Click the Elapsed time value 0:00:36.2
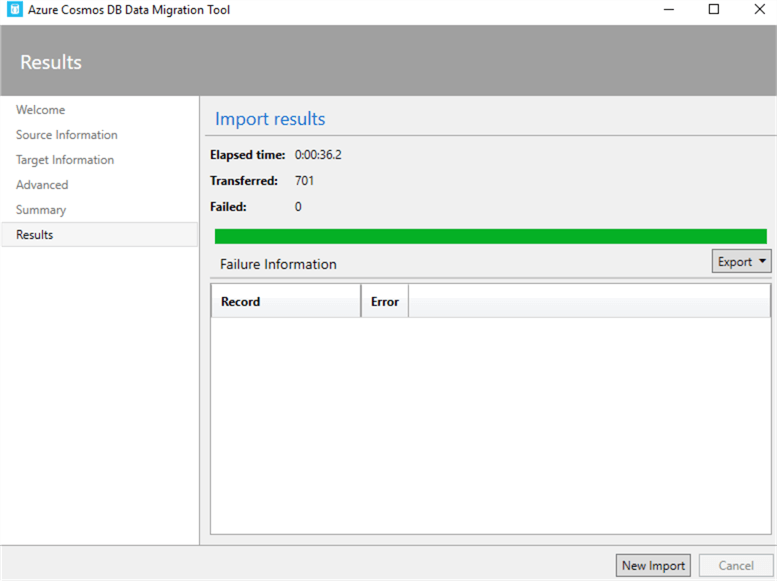777x581 pixels. 318,155
